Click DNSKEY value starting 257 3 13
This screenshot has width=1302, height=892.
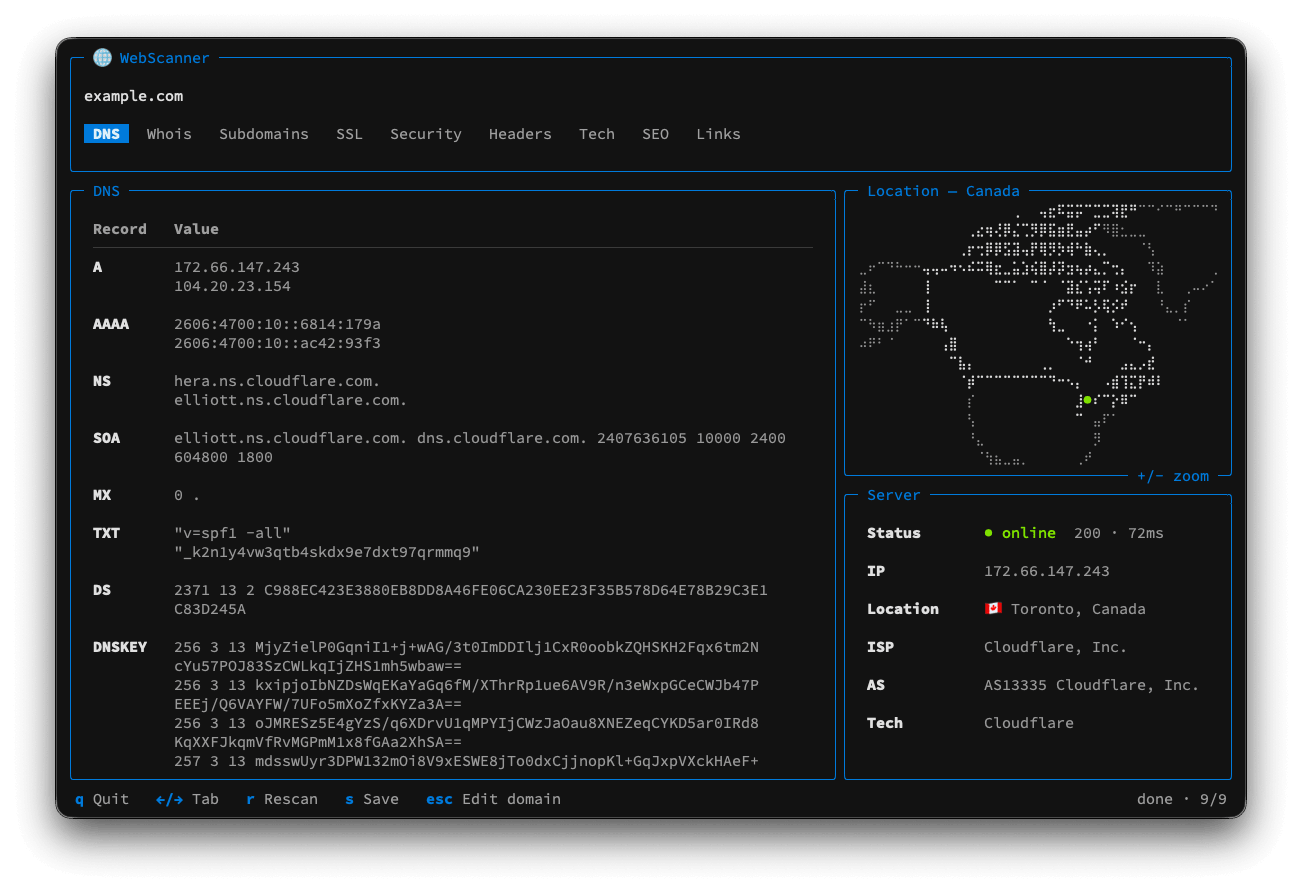point(467,762)
